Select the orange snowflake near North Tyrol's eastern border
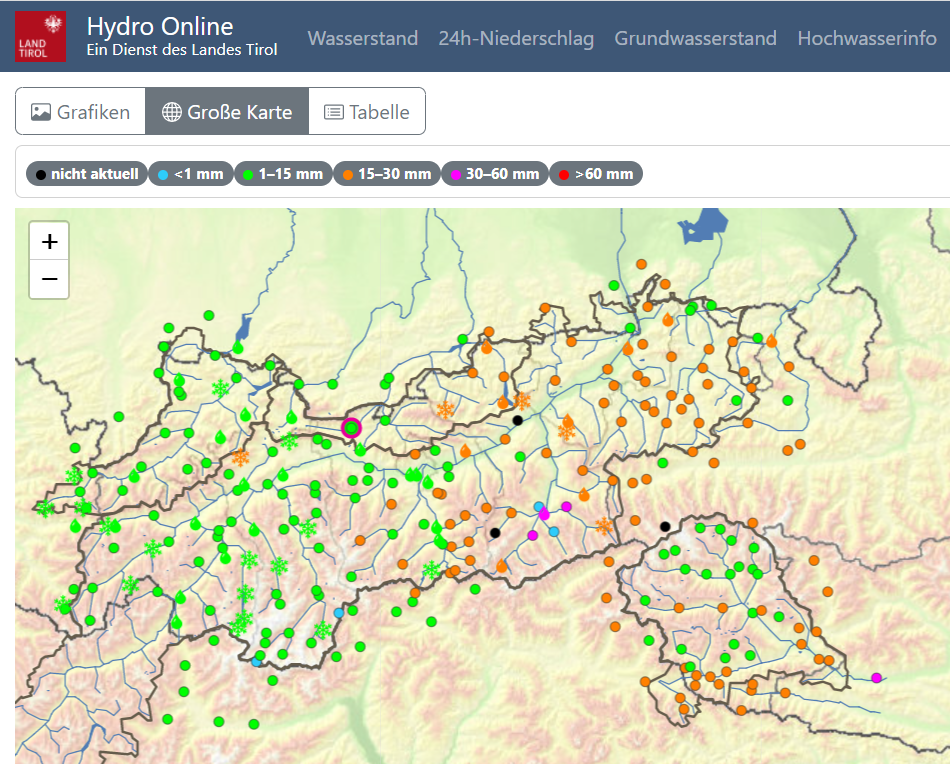950x764 pixels. coord(604,525)
